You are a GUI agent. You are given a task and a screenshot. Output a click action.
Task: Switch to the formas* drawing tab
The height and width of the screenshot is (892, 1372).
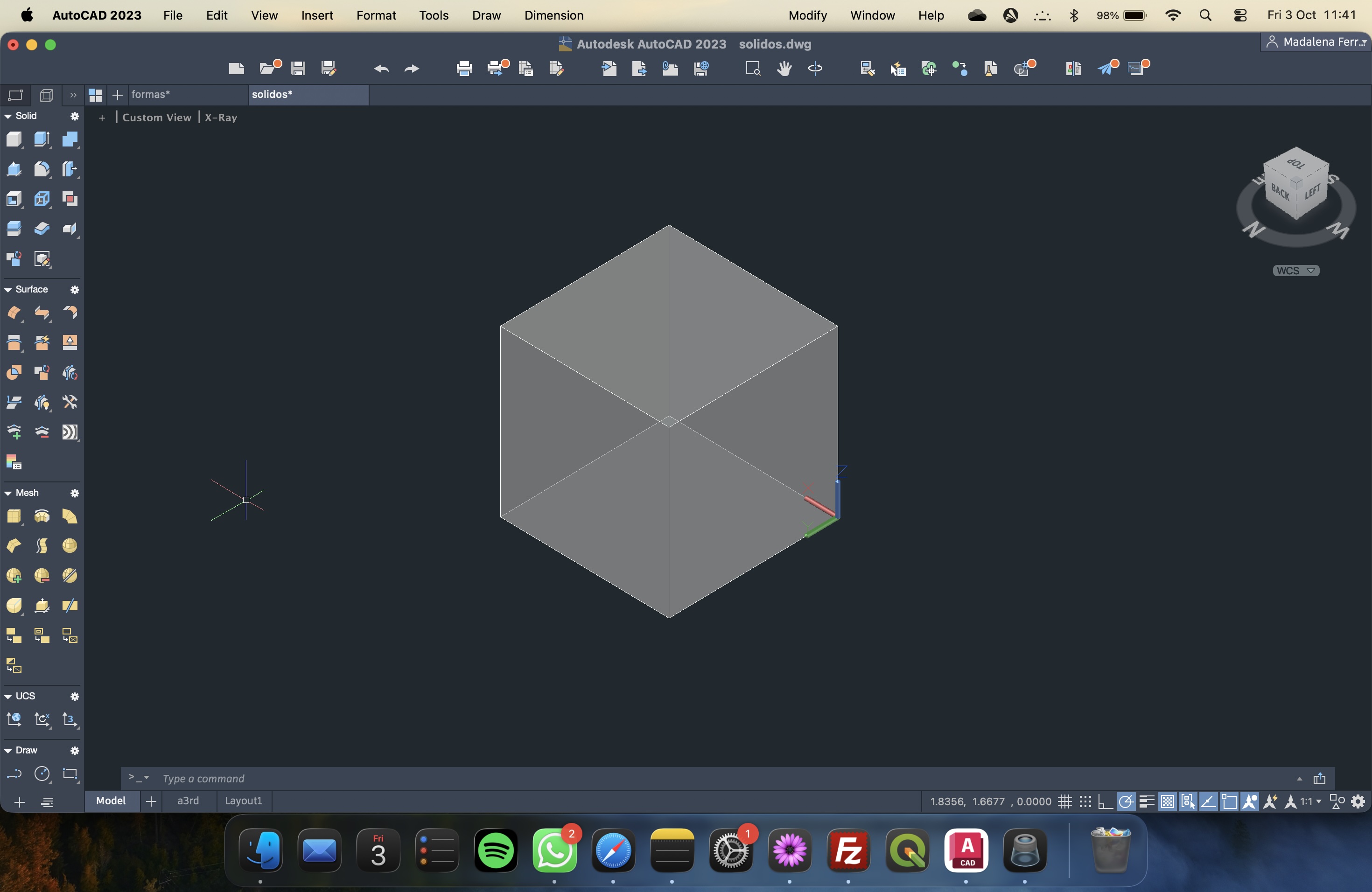(x=151, y=95)
